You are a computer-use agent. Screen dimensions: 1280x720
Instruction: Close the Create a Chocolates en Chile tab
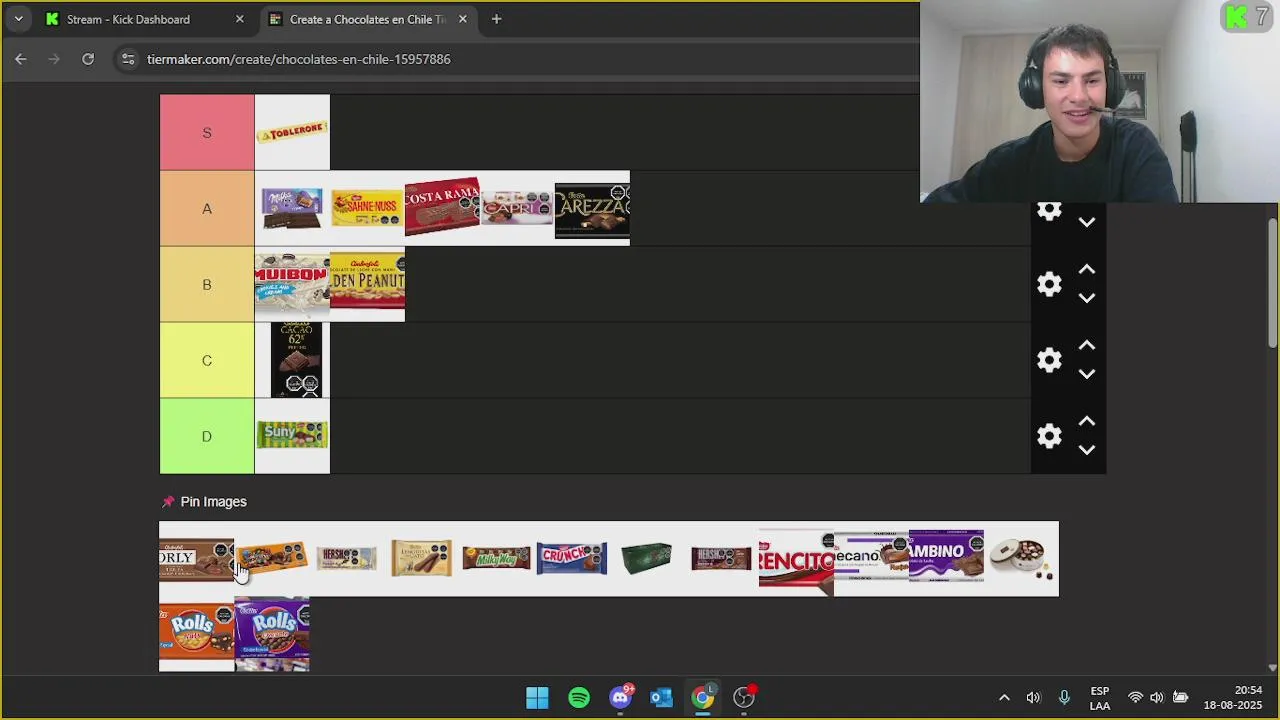click(x=462, y=19)
